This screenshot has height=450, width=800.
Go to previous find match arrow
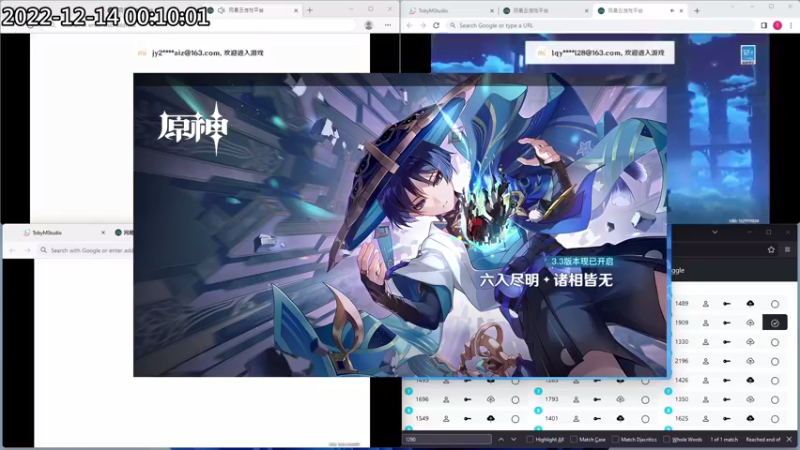pos(501,439)
